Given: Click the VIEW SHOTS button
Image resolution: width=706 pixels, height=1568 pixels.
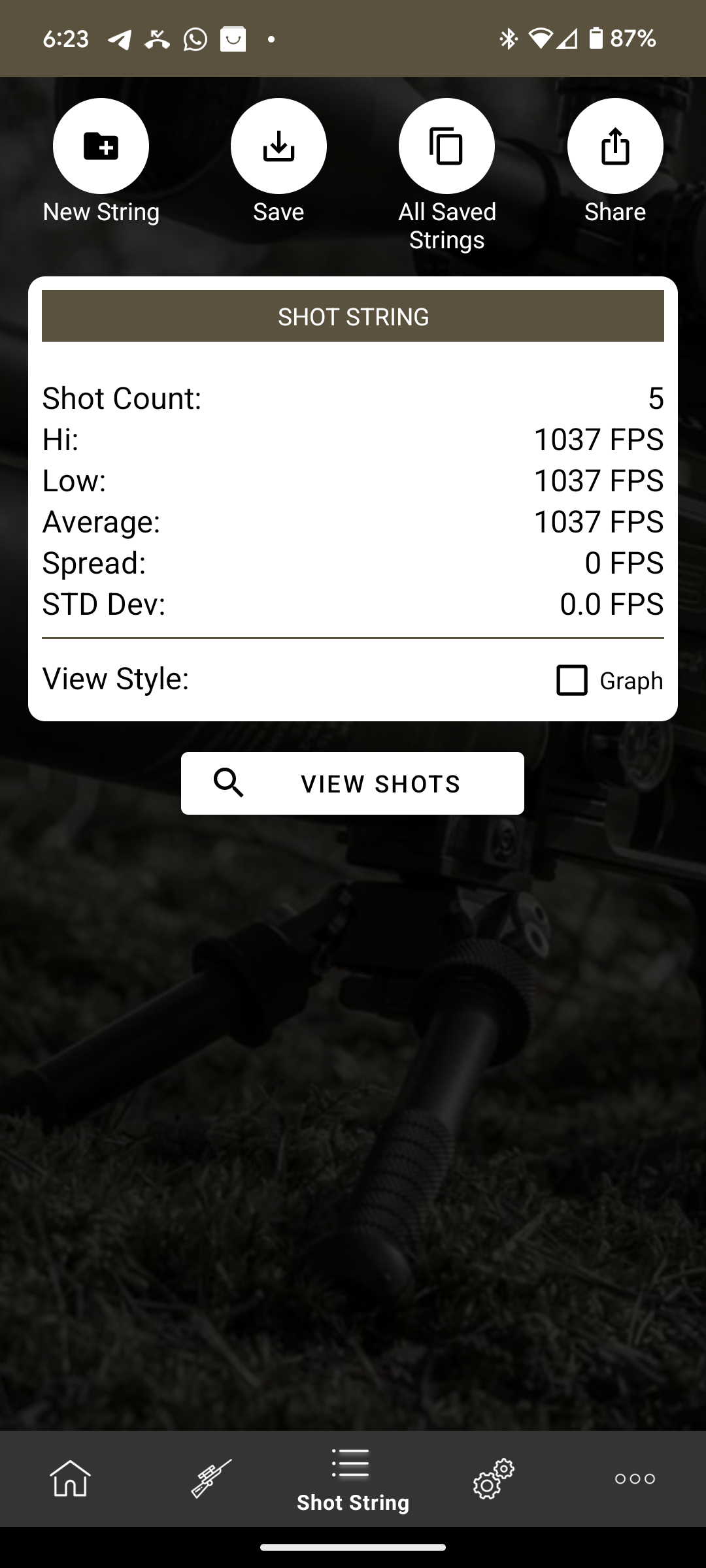Looking at the screenshot, I should tap(352, 783).
